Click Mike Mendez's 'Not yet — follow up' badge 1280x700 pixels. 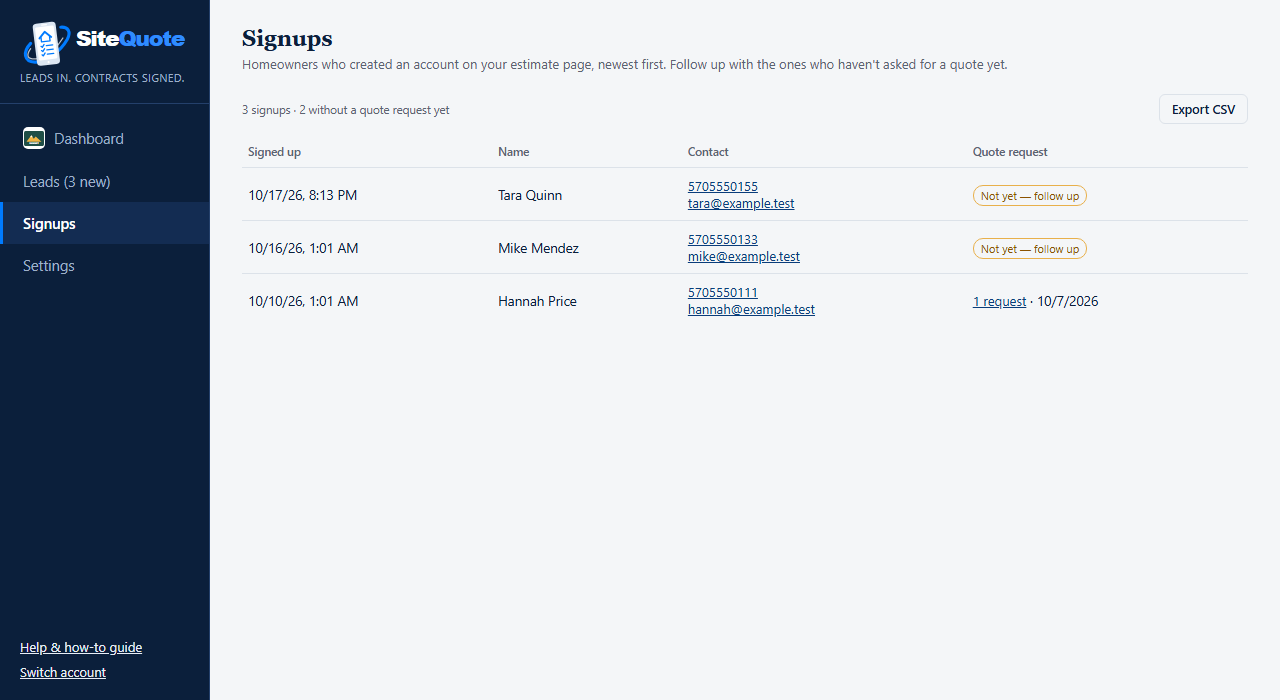point(1030,249)
